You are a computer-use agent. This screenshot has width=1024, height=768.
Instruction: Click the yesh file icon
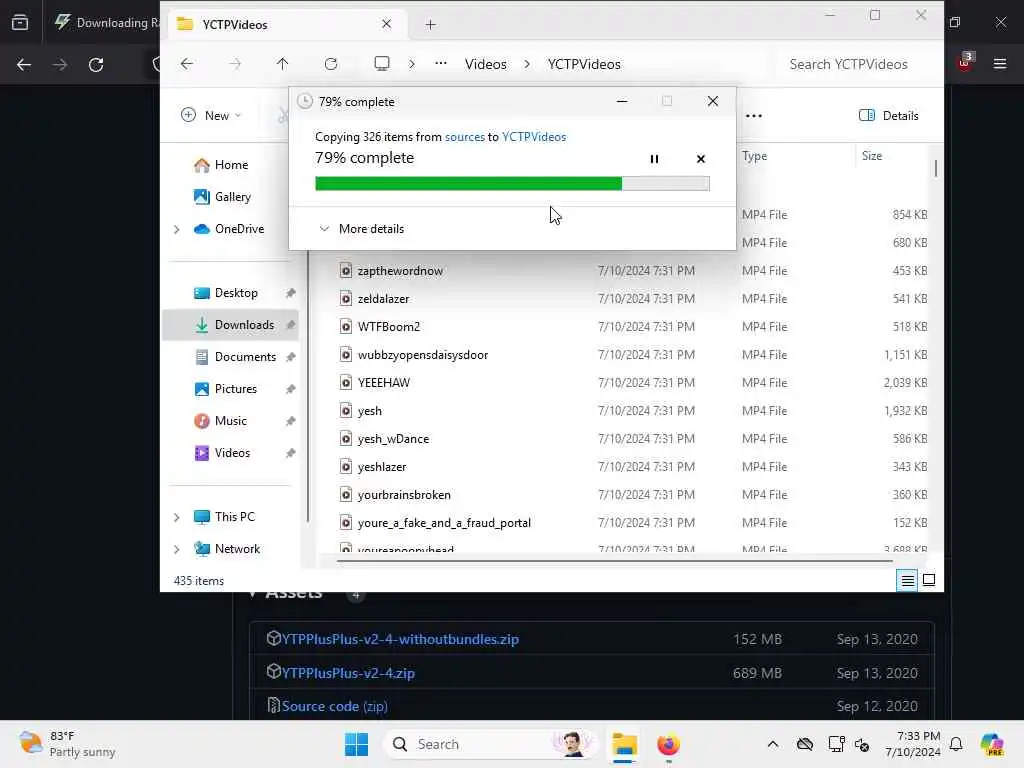(346, 411)
